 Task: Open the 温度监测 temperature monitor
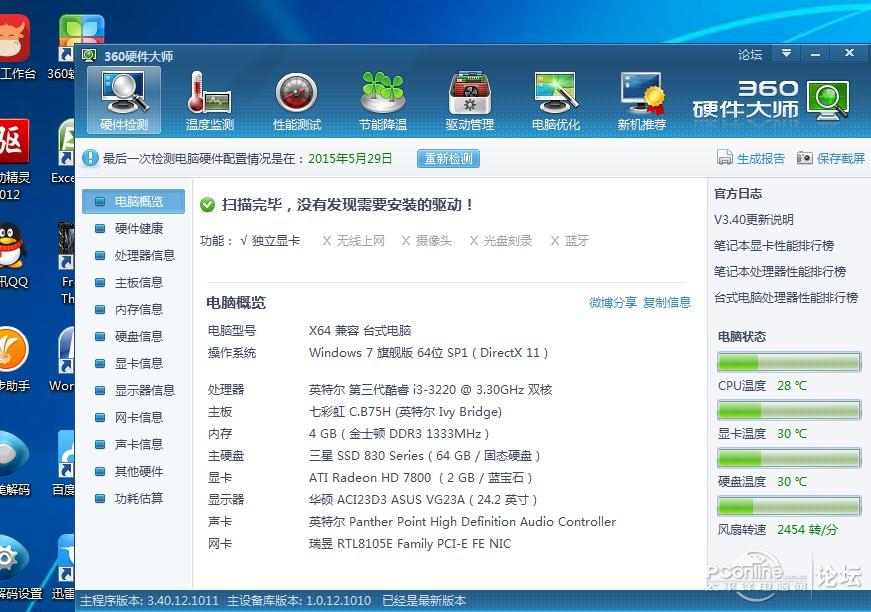coord(210,101)
